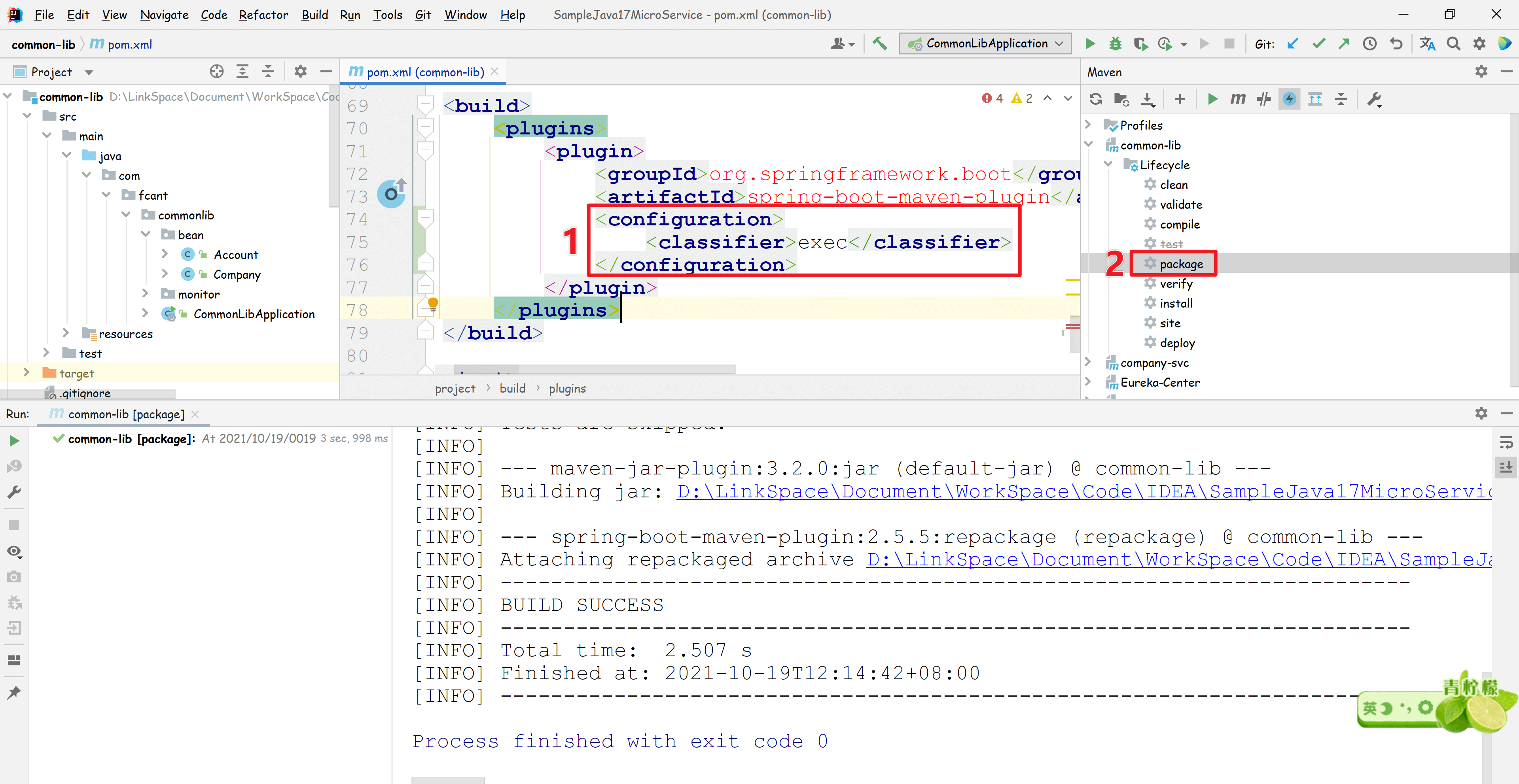Select the install lifecycle goal
Image resolution: width=1519 pixels, height=784 pixels.
pyautogui.click(x=1176, y=303)
